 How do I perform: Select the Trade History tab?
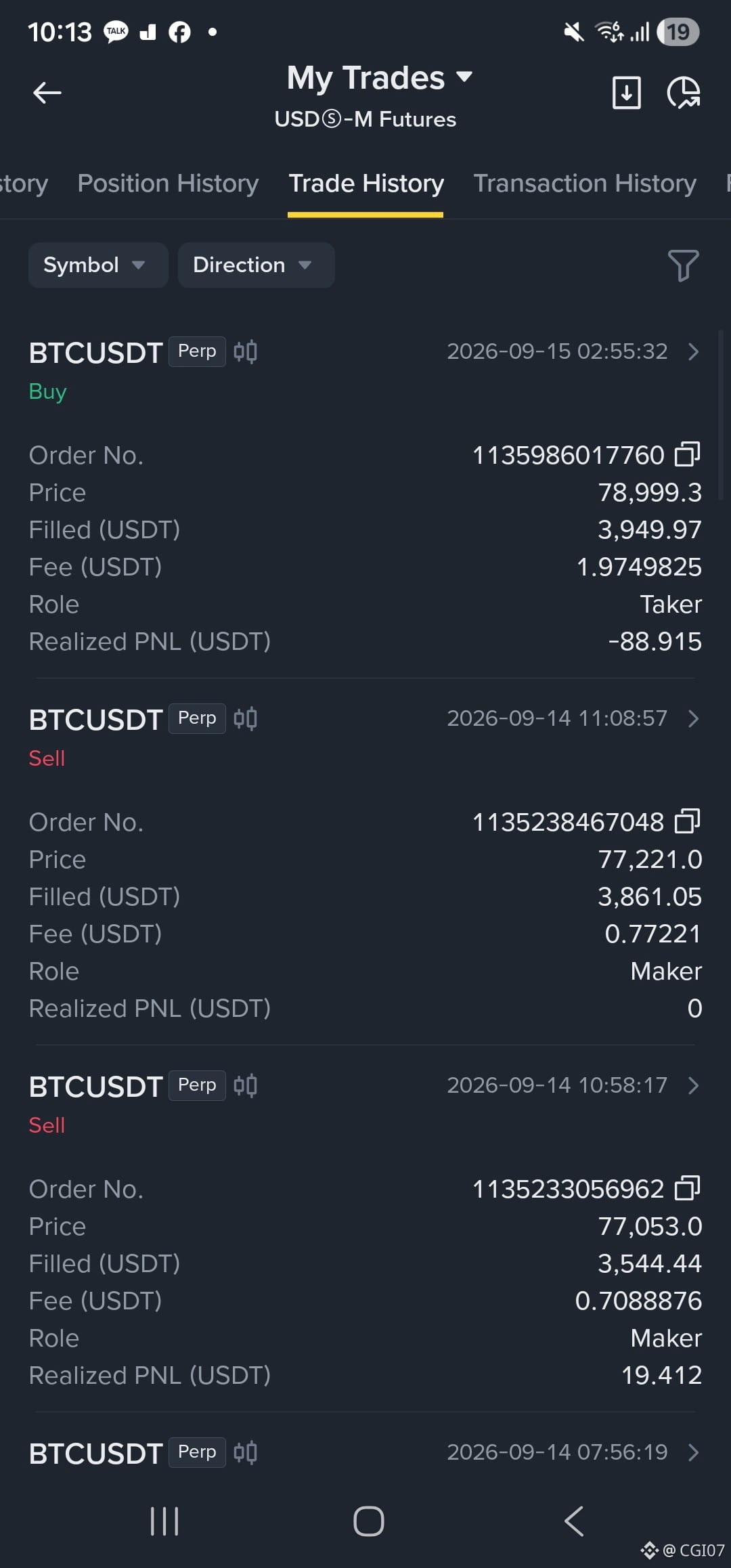(x=366, y=183)
